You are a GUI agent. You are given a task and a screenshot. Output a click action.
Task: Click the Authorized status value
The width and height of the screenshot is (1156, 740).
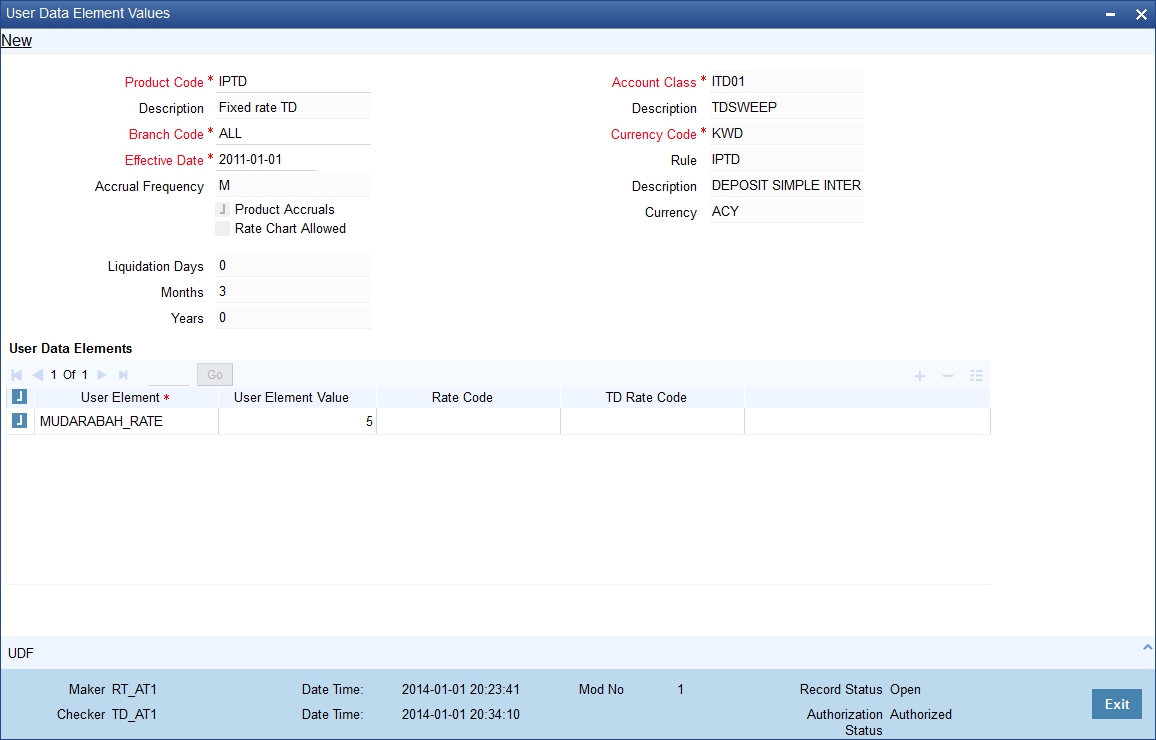[x=921, y=714]
